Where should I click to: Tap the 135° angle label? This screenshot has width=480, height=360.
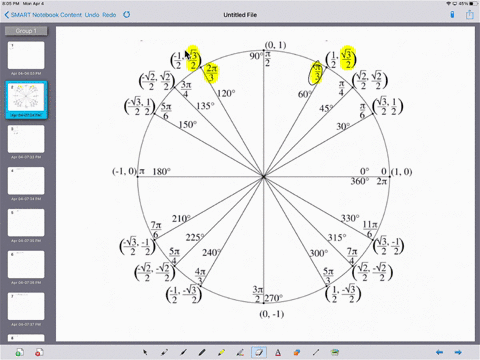205,106
